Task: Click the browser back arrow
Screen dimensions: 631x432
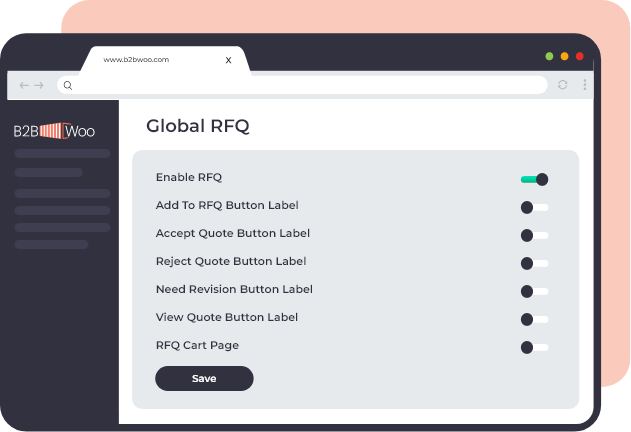Action: click(x=24, y=85)
